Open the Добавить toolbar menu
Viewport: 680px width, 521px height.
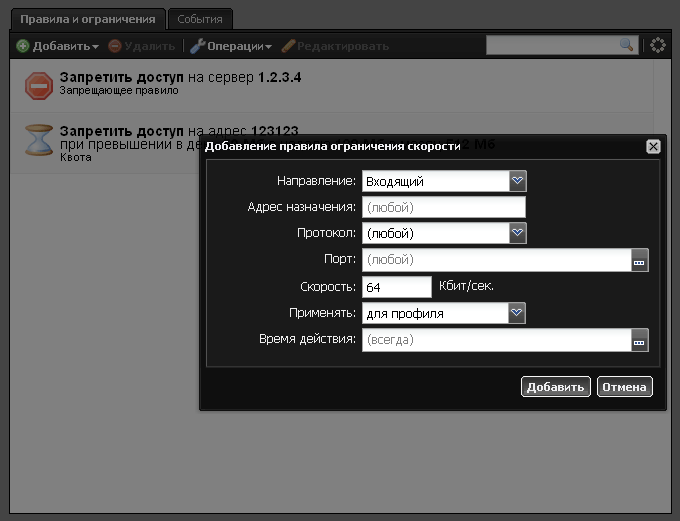point(58,46)
